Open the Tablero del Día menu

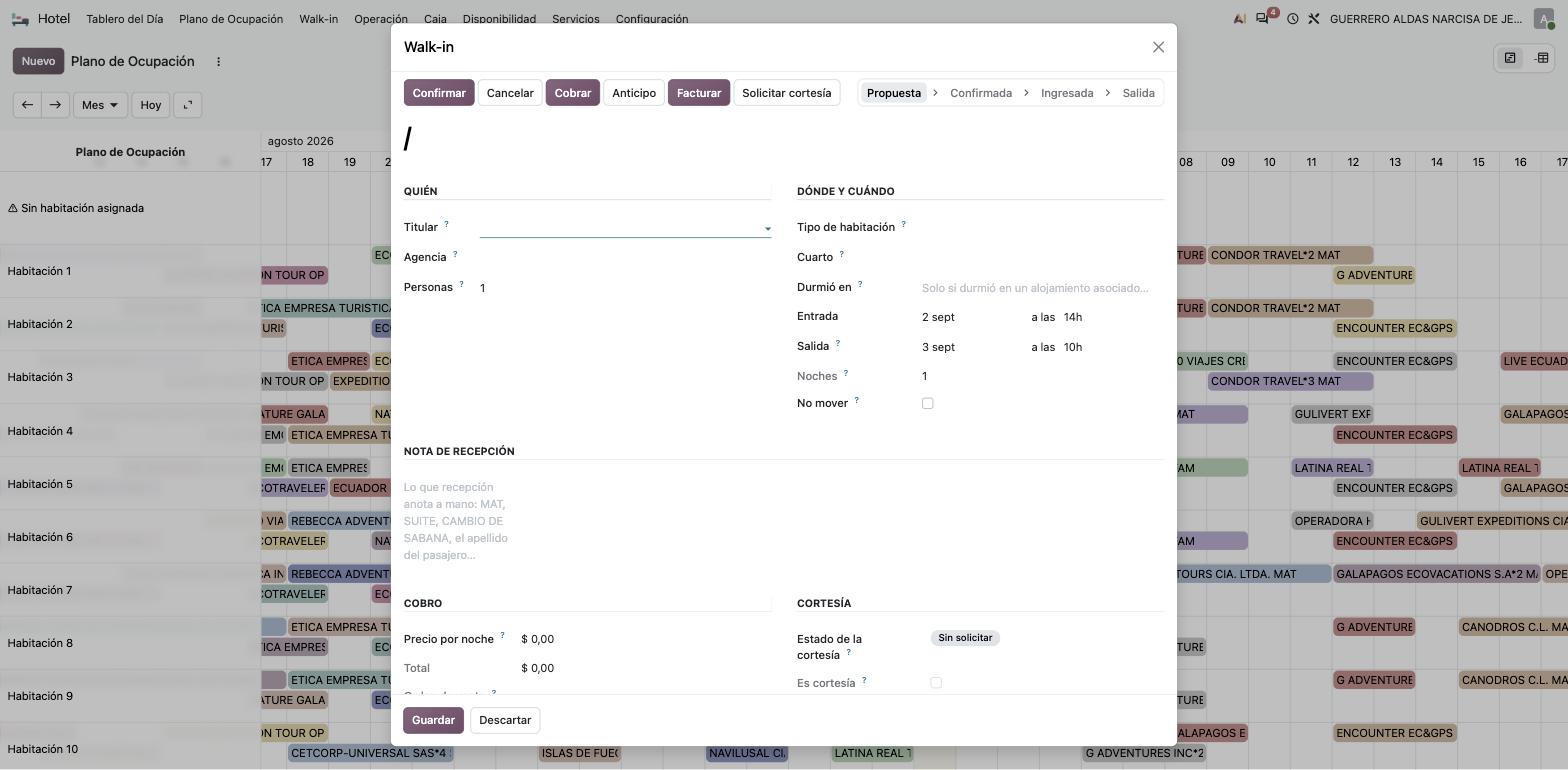pos(125,19)
